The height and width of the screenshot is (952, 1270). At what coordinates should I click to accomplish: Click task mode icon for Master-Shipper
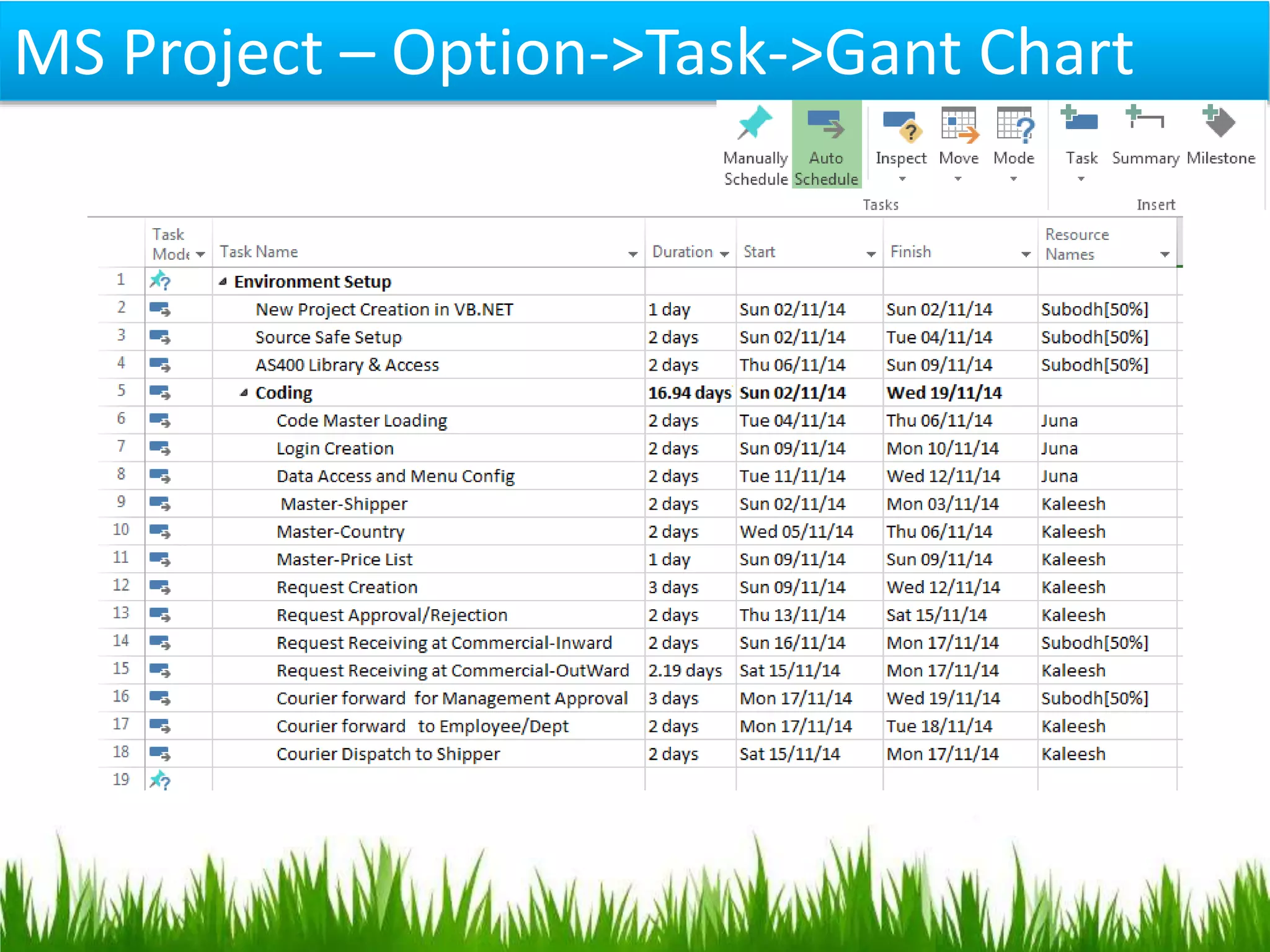pyautogui.click(x=160, y=503)
